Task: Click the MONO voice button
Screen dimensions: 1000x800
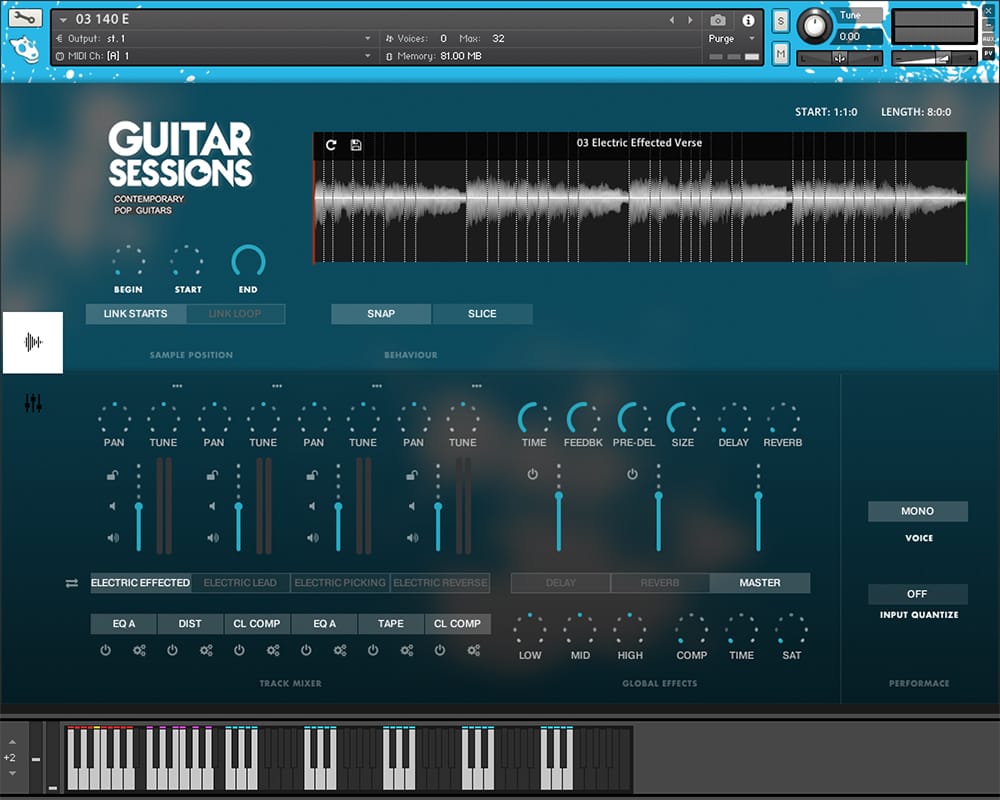Action: 917,511
